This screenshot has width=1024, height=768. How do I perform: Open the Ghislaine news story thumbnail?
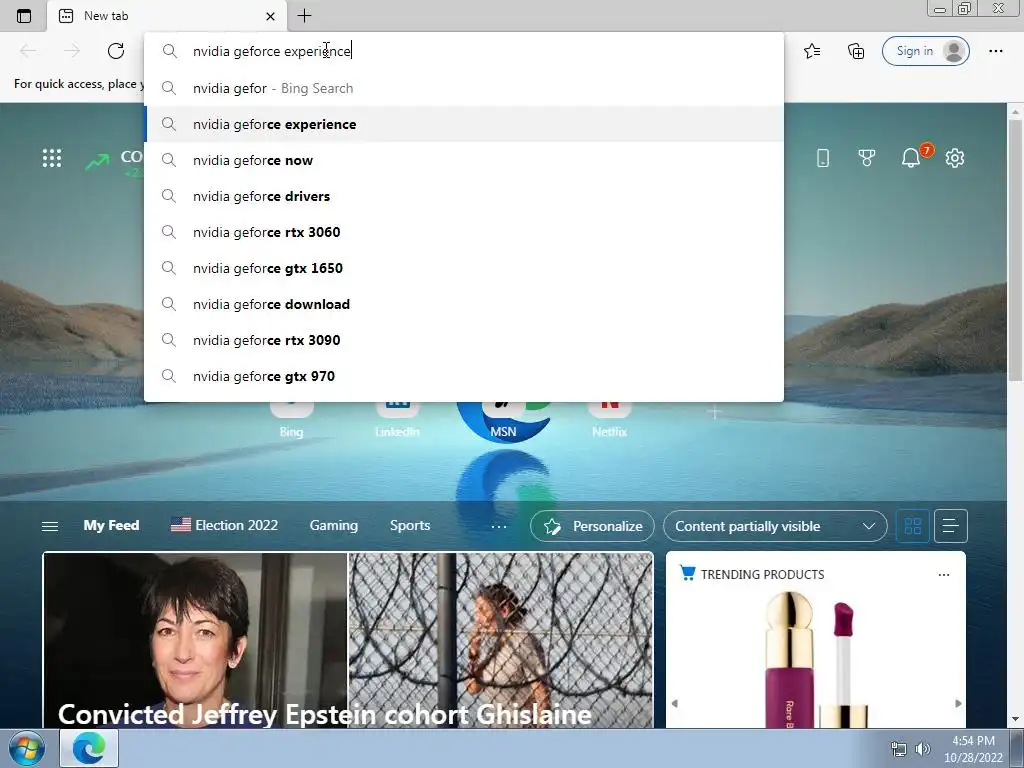(348, 640)
